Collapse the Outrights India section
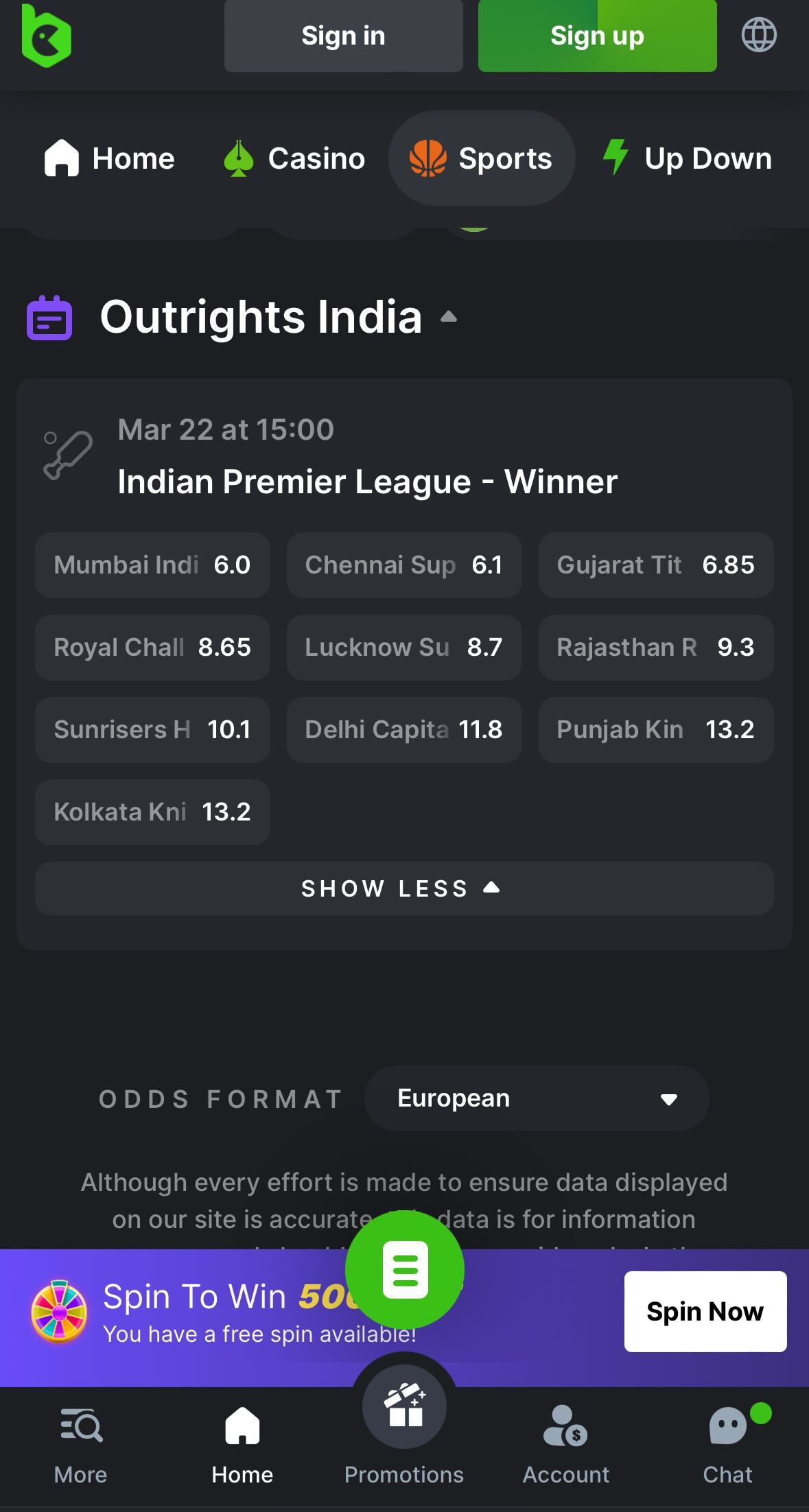The width and height of the screenshot is (809, 1512). 449,316
